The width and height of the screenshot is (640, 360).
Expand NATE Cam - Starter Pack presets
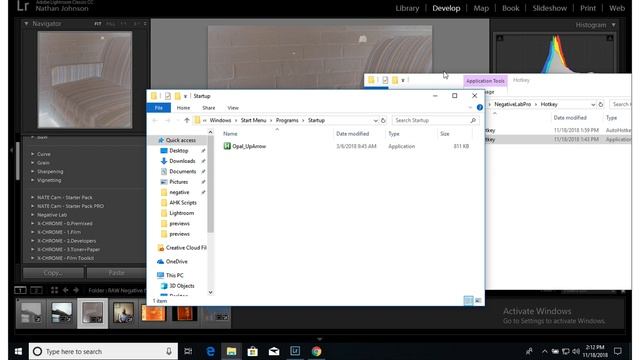pos(33,197)
